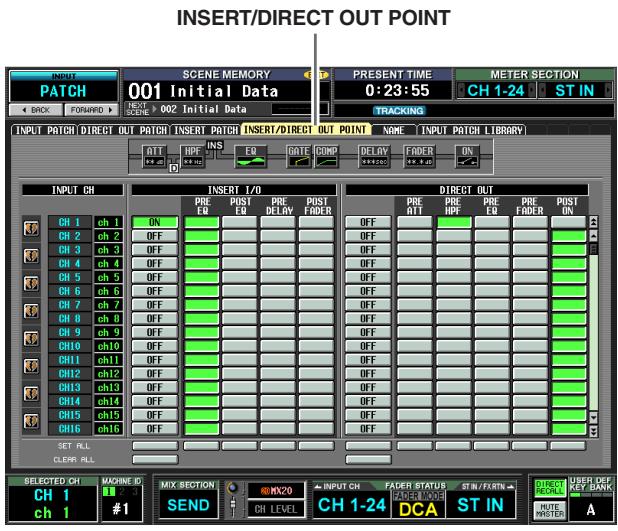Image resolution: width=618 pixels, height=531 pixels.
Task: Click the BACK navigation button
Action: 36,110
